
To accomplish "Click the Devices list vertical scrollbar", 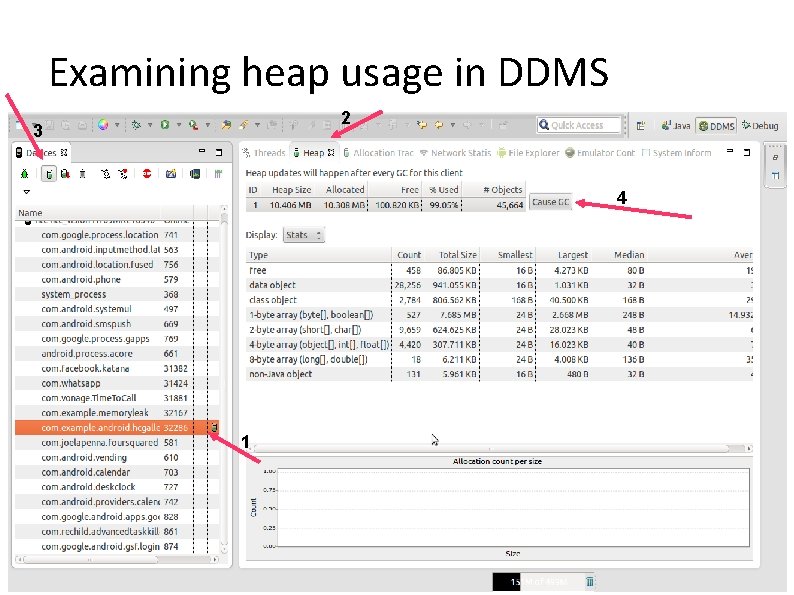I will tap(224, 380).
